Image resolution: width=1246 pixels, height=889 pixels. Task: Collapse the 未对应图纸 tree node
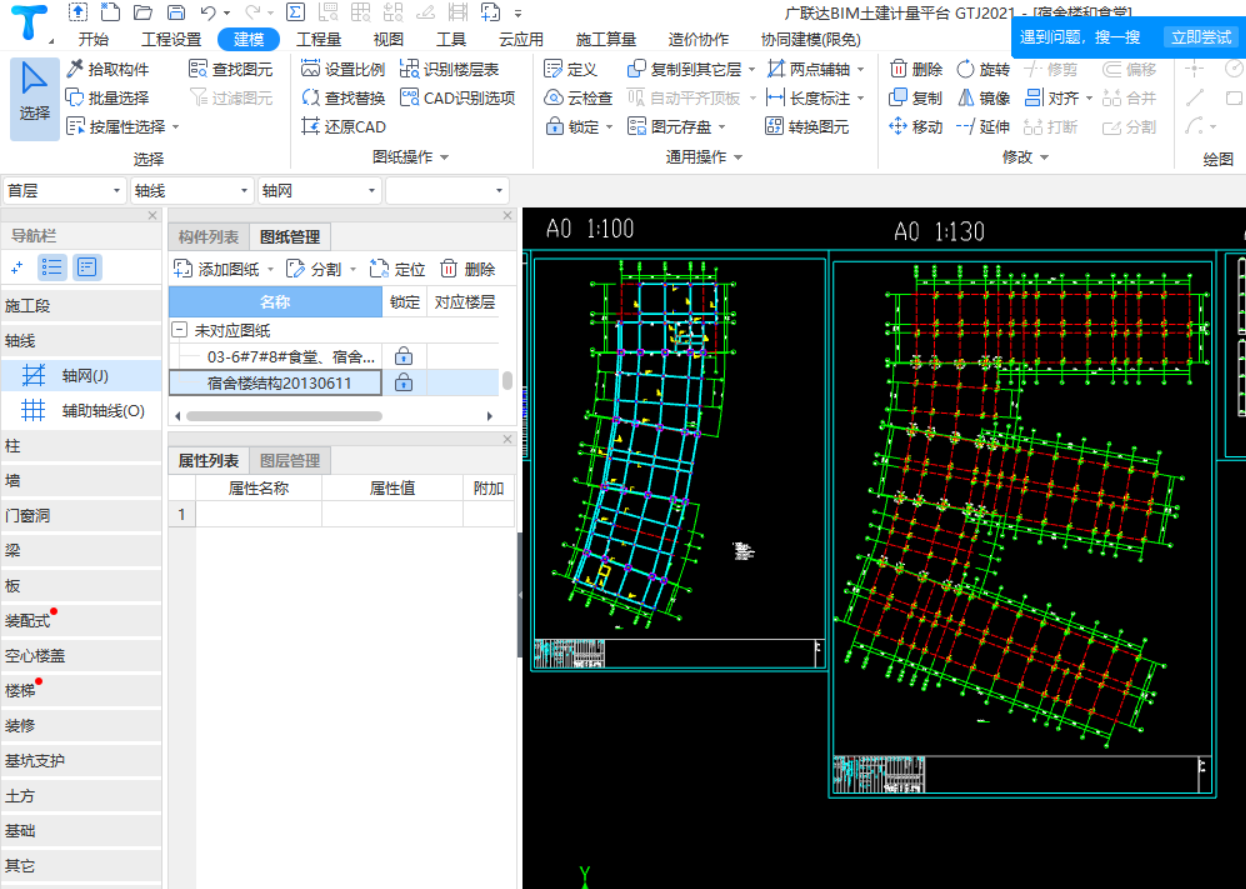coord(179,330)
